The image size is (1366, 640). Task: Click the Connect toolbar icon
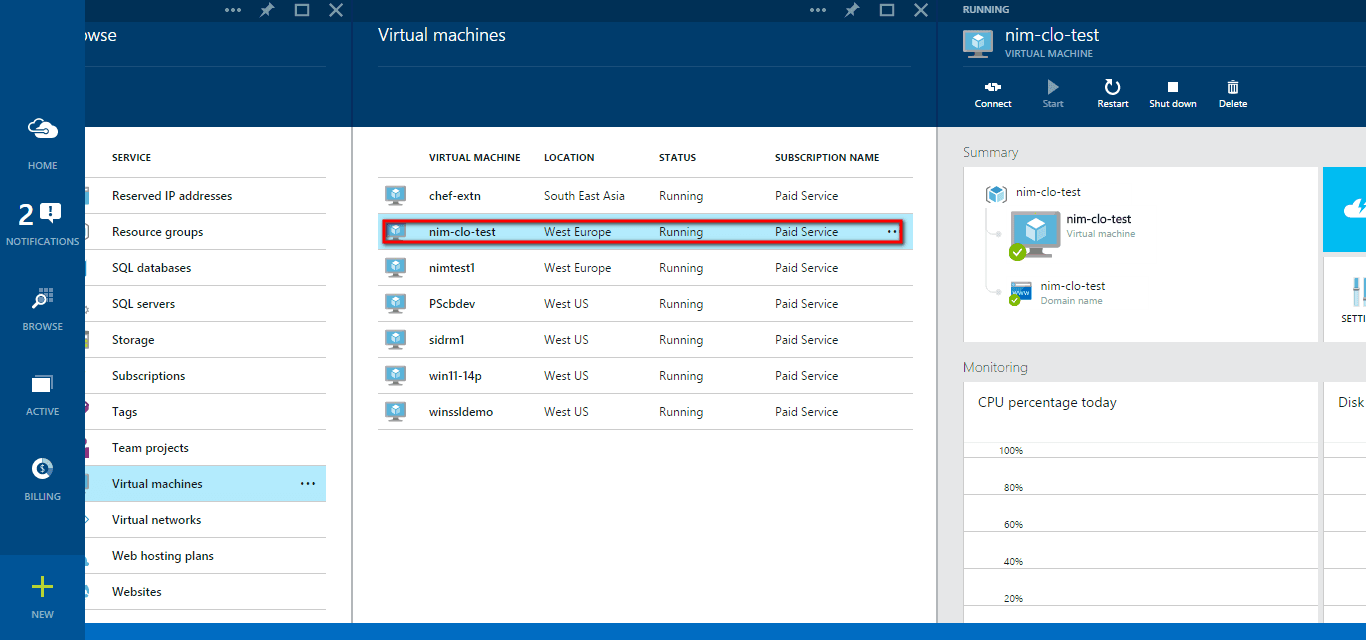(x=993, y=89)
